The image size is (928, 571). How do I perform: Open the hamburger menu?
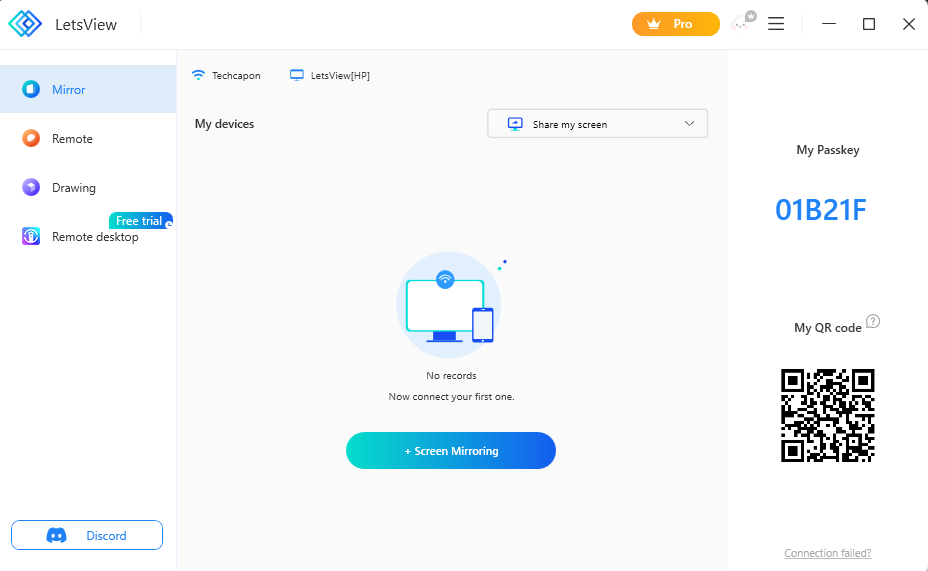[776, 24]
